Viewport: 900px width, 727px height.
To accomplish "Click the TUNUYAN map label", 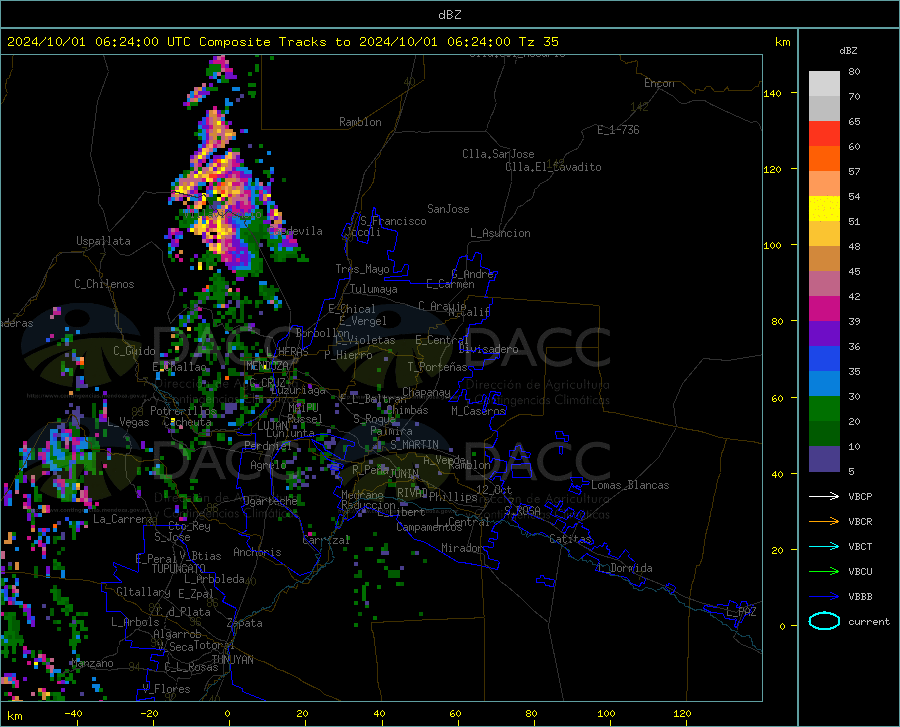I will point(232,659).
